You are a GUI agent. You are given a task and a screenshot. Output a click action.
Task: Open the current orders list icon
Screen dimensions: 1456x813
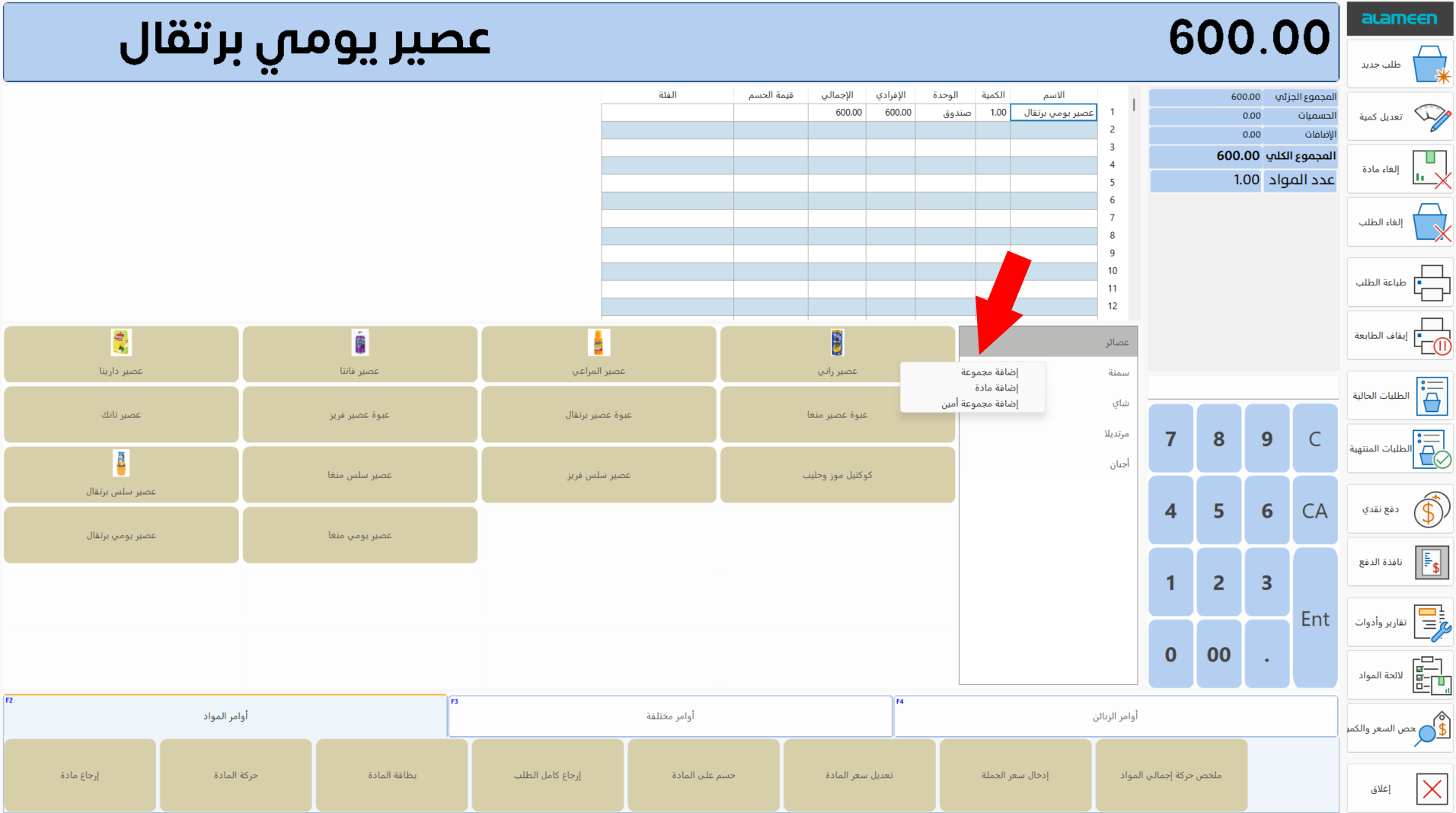coord(1431,396)
